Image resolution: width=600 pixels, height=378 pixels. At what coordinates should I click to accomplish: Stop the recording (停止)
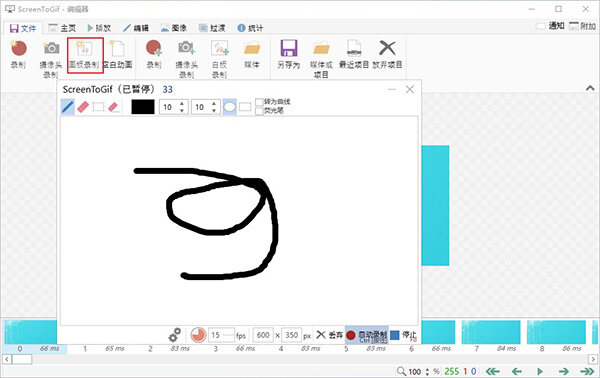click(404, 336)
